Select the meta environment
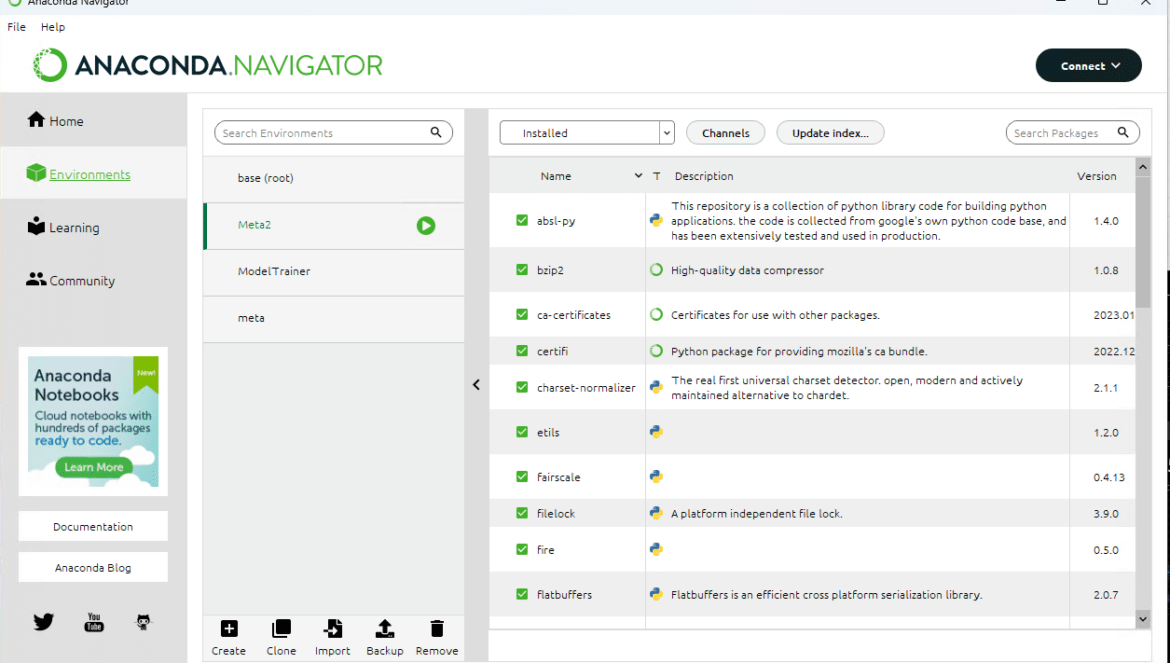This screenshot has width=1170, height=663. pyautogui.click(x=334, y=318)
